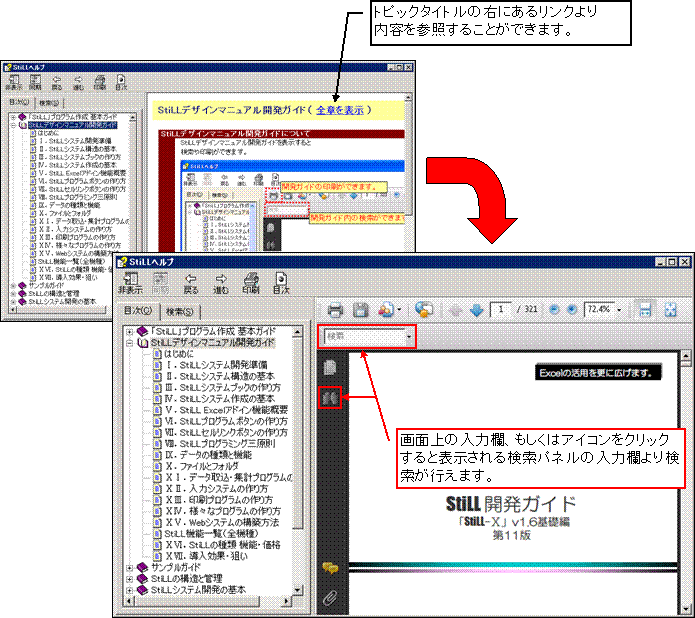Click front window tree vertical scrollbar down arrow

coord(298,590)
